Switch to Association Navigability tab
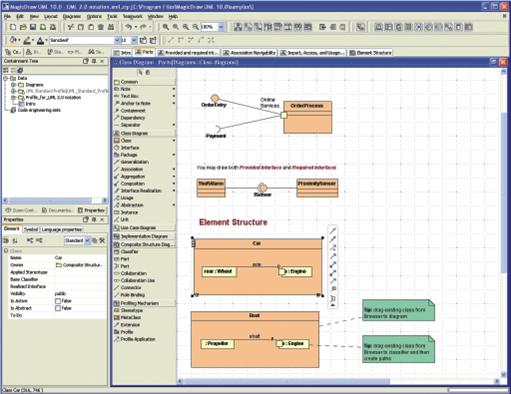The image size is (511, 394). (x=249, y=53)
